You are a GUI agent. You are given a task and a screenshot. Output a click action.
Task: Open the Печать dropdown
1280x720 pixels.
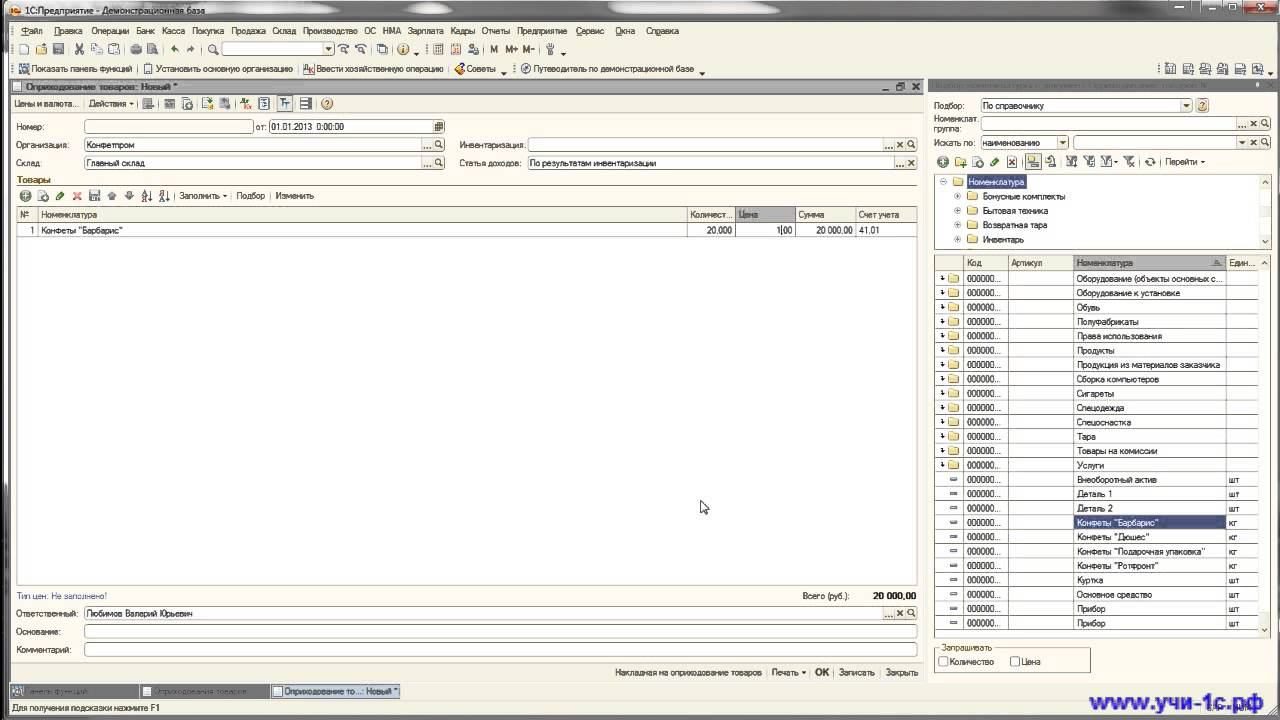(788, 673)
